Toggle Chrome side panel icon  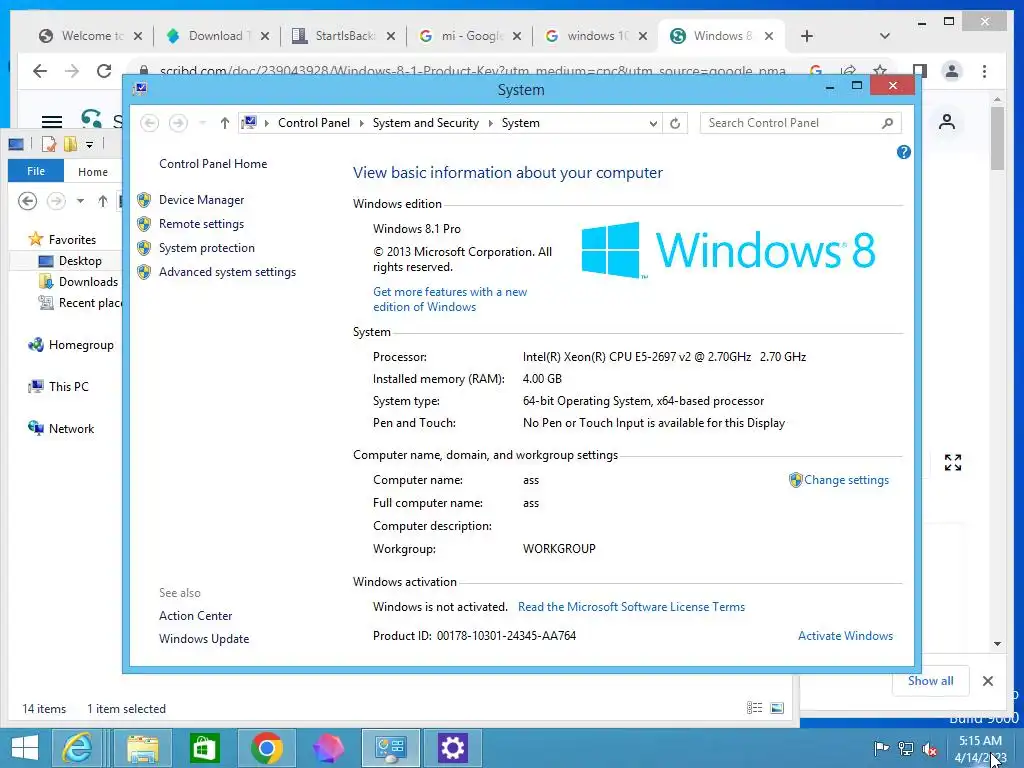[920, 71]
